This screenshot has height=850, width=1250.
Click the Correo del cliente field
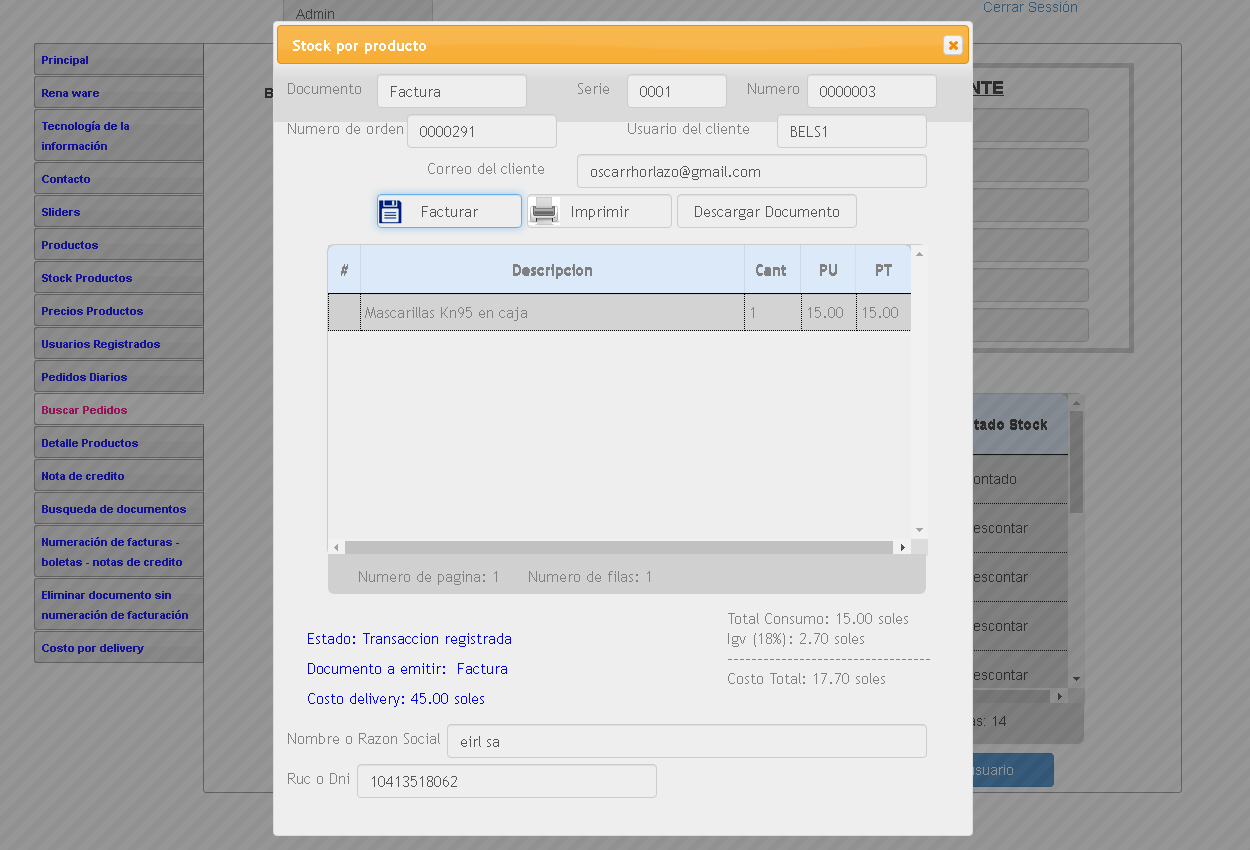751,171
